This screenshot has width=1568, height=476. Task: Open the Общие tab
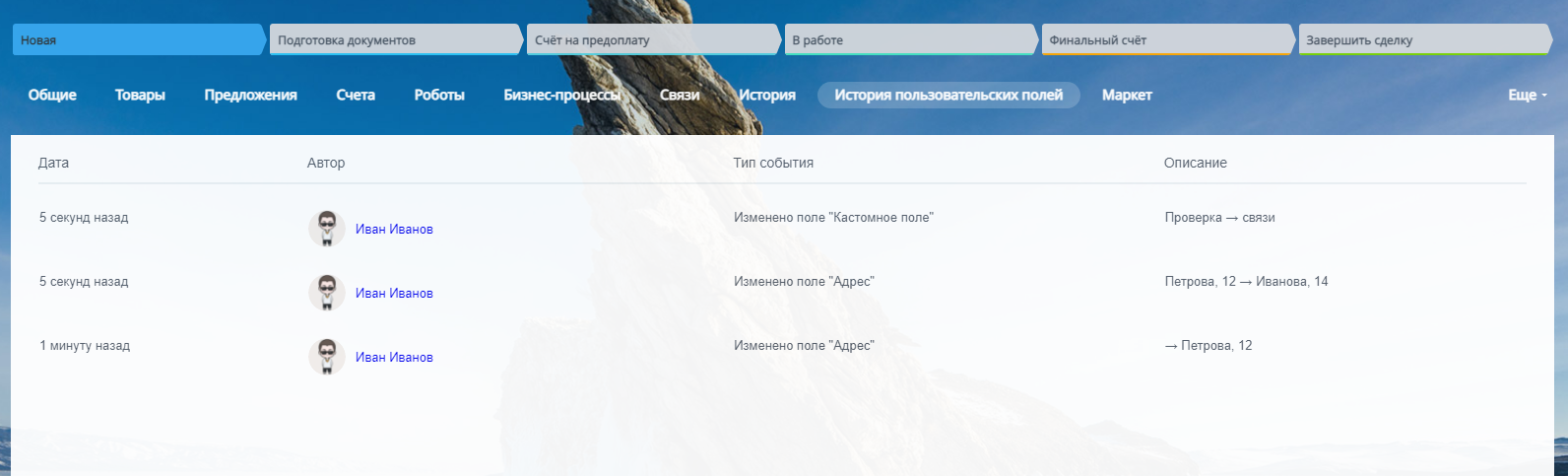tap(52, 96)
